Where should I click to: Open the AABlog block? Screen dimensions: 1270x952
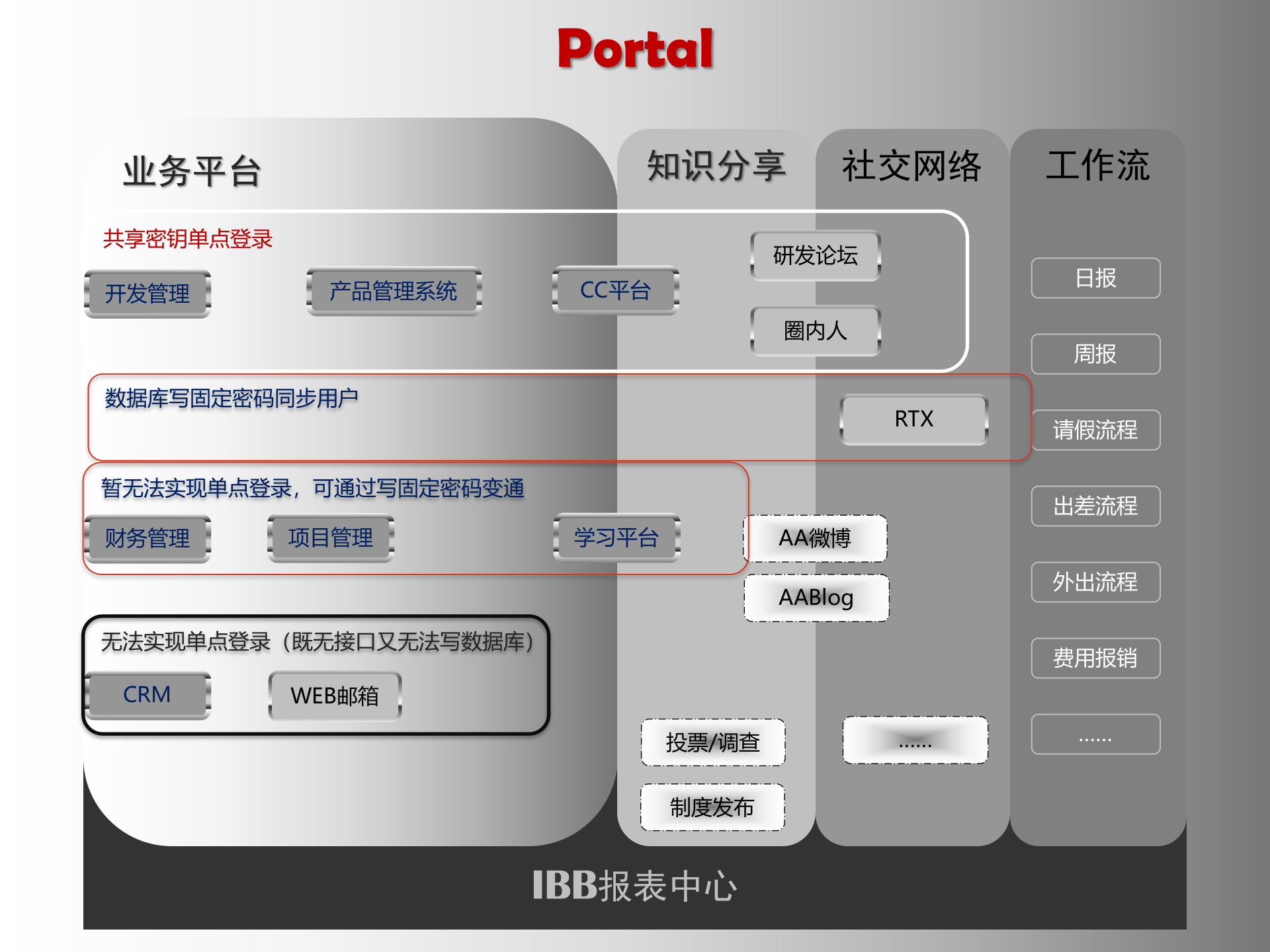[x=816, y=597]
